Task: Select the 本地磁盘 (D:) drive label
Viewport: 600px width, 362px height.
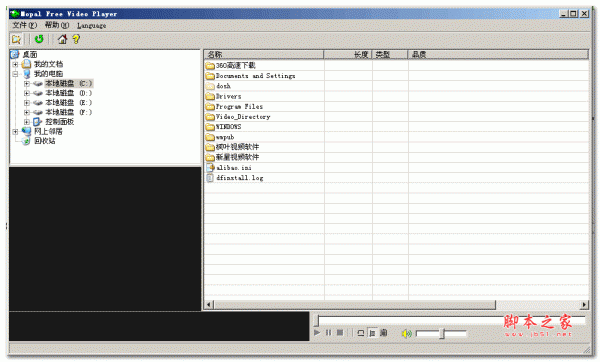Action: 68,93
